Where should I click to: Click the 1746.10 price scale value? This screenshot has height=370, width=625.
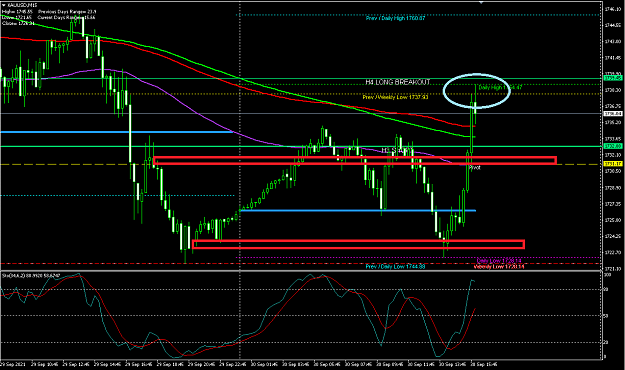612,9
